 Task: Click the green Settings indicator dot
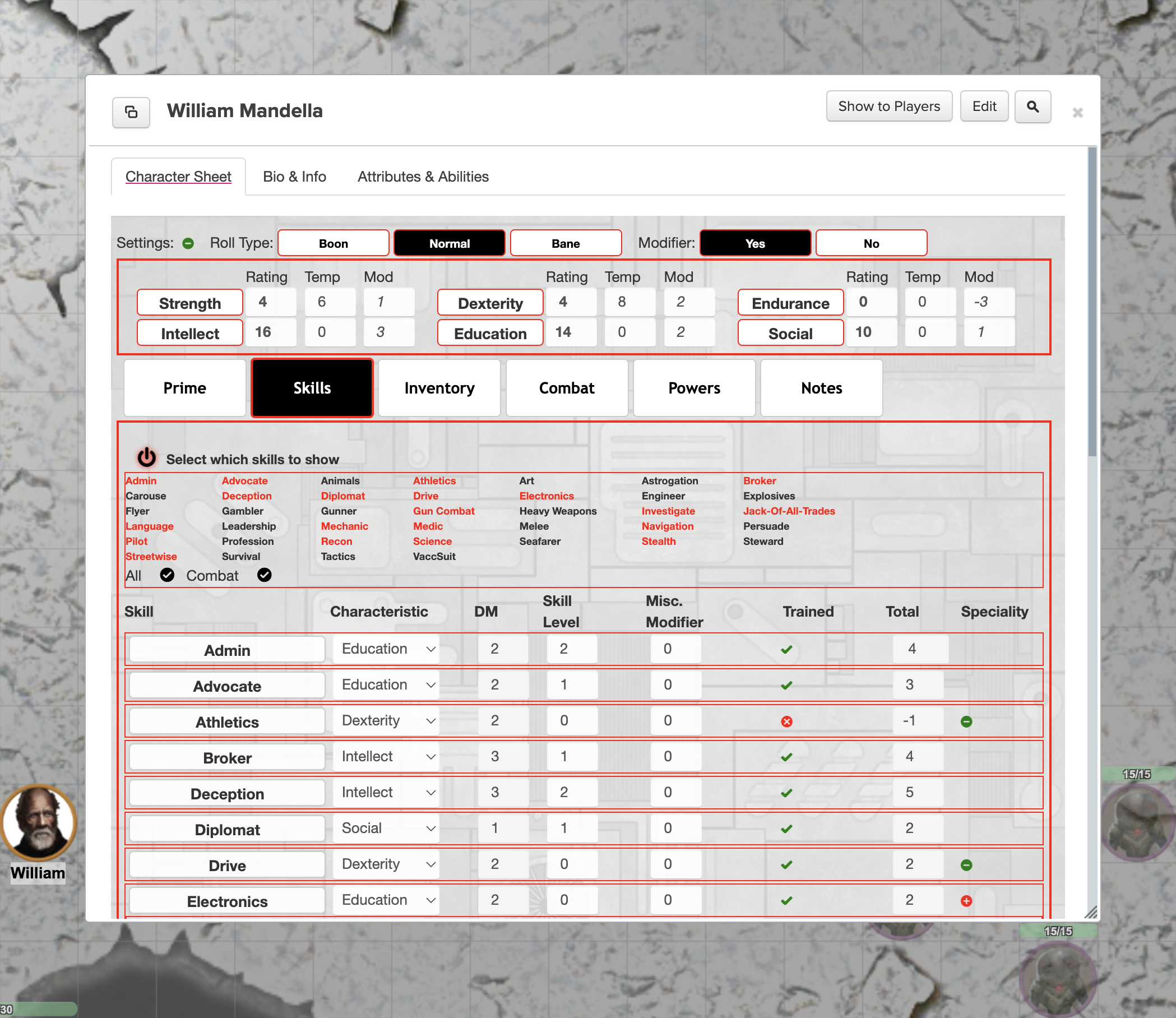pos(188,243)
